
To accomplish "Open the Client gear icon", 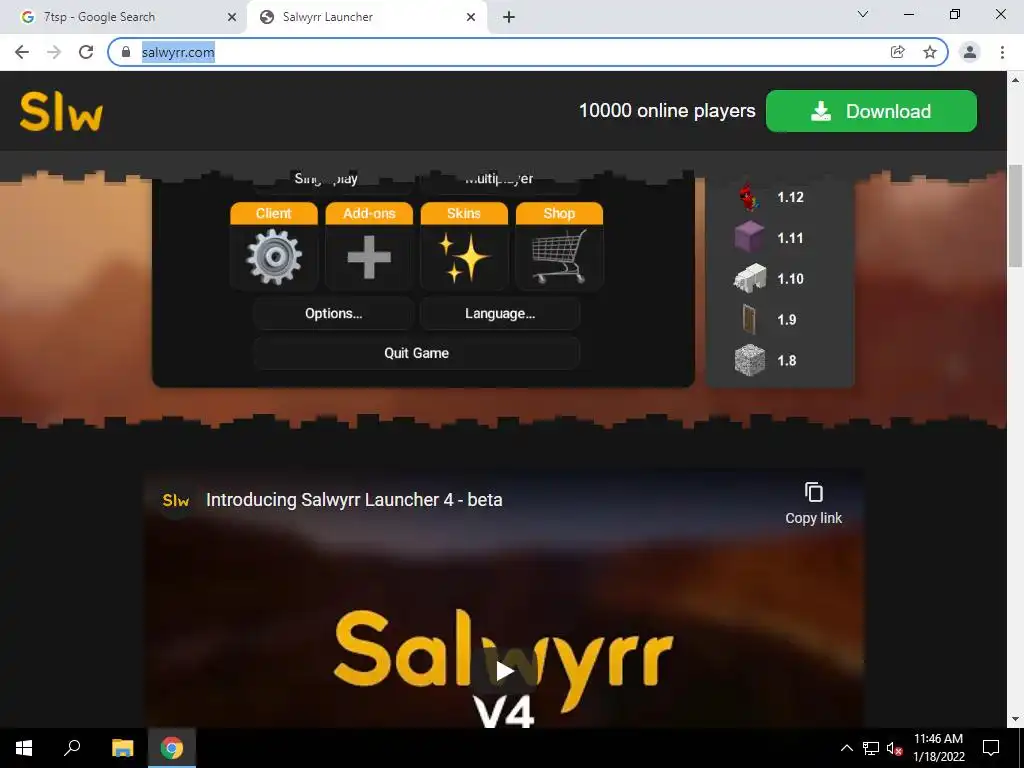I will 274,257.
